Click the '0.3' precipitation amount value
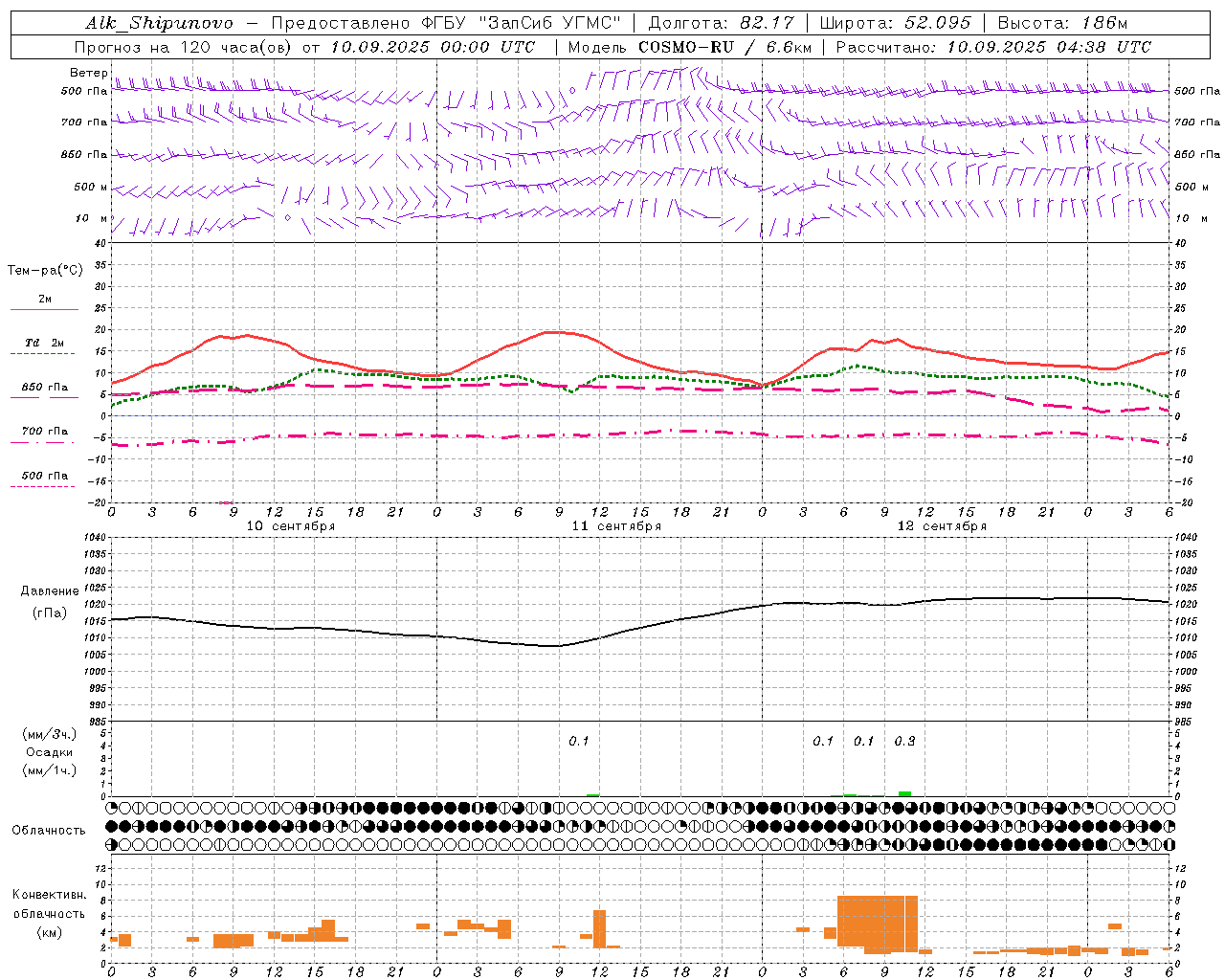 coord(904,742)
